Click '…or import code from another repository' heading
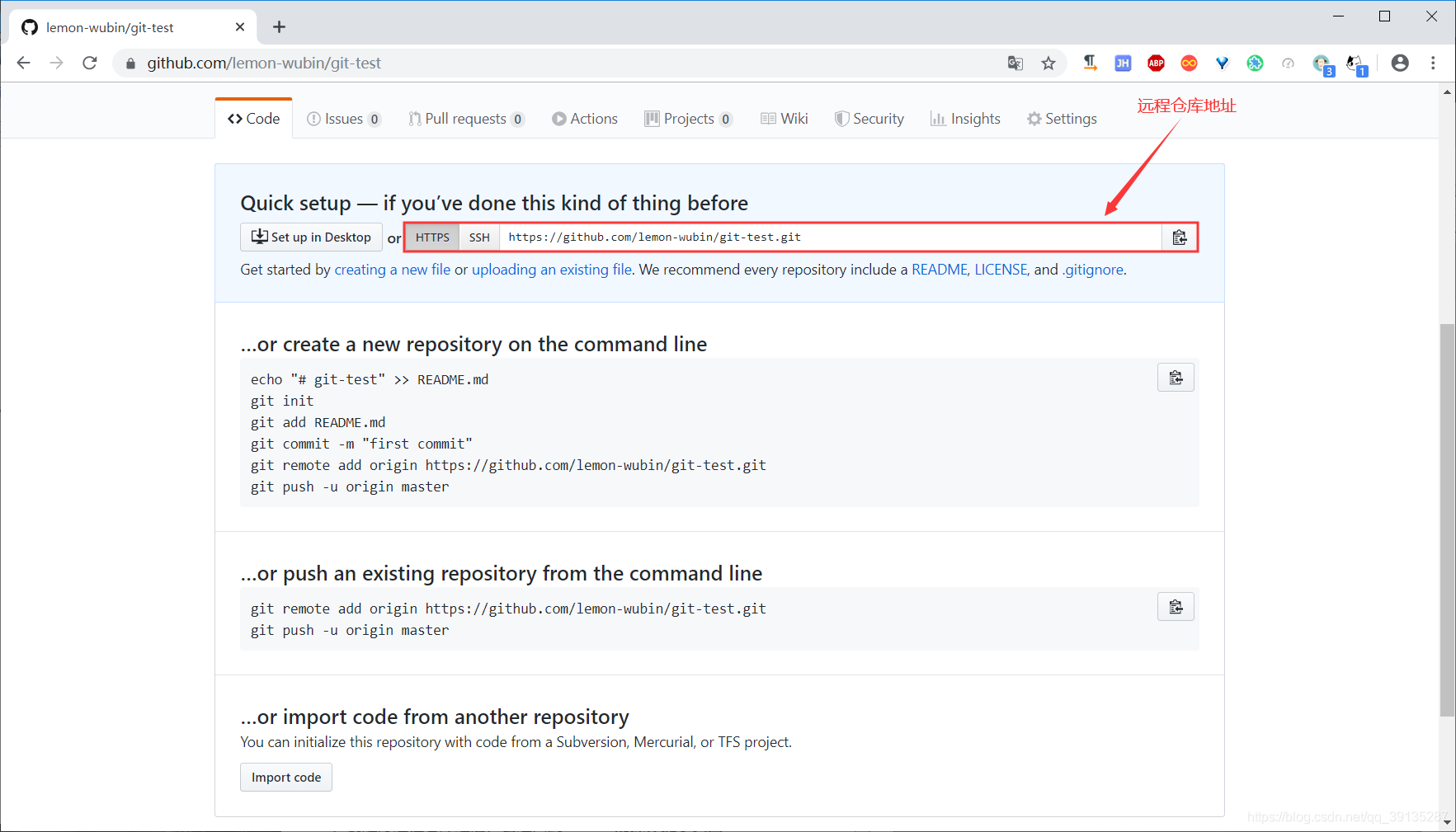Image resolution: width=1456 pixels, height=832 pixels. (435, 717)
